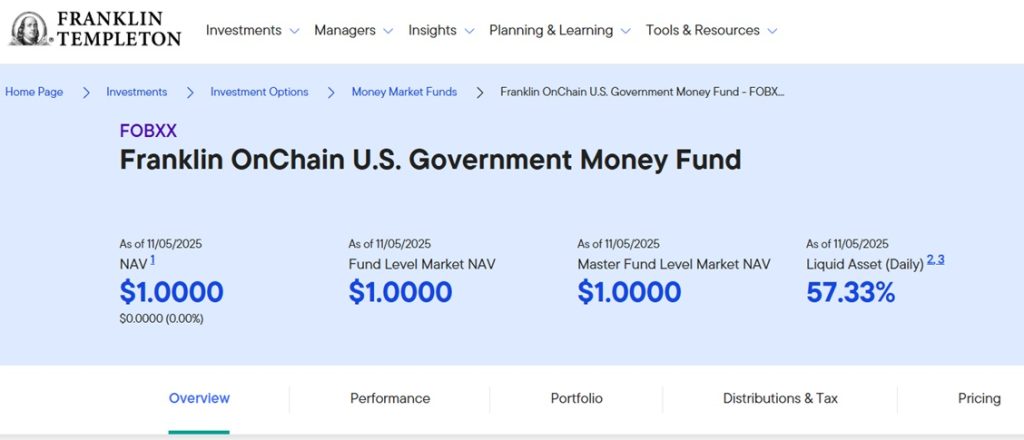Switch to the Pricing tab
The width and height of the screenshot is (1024, 440).
(979, 398)
